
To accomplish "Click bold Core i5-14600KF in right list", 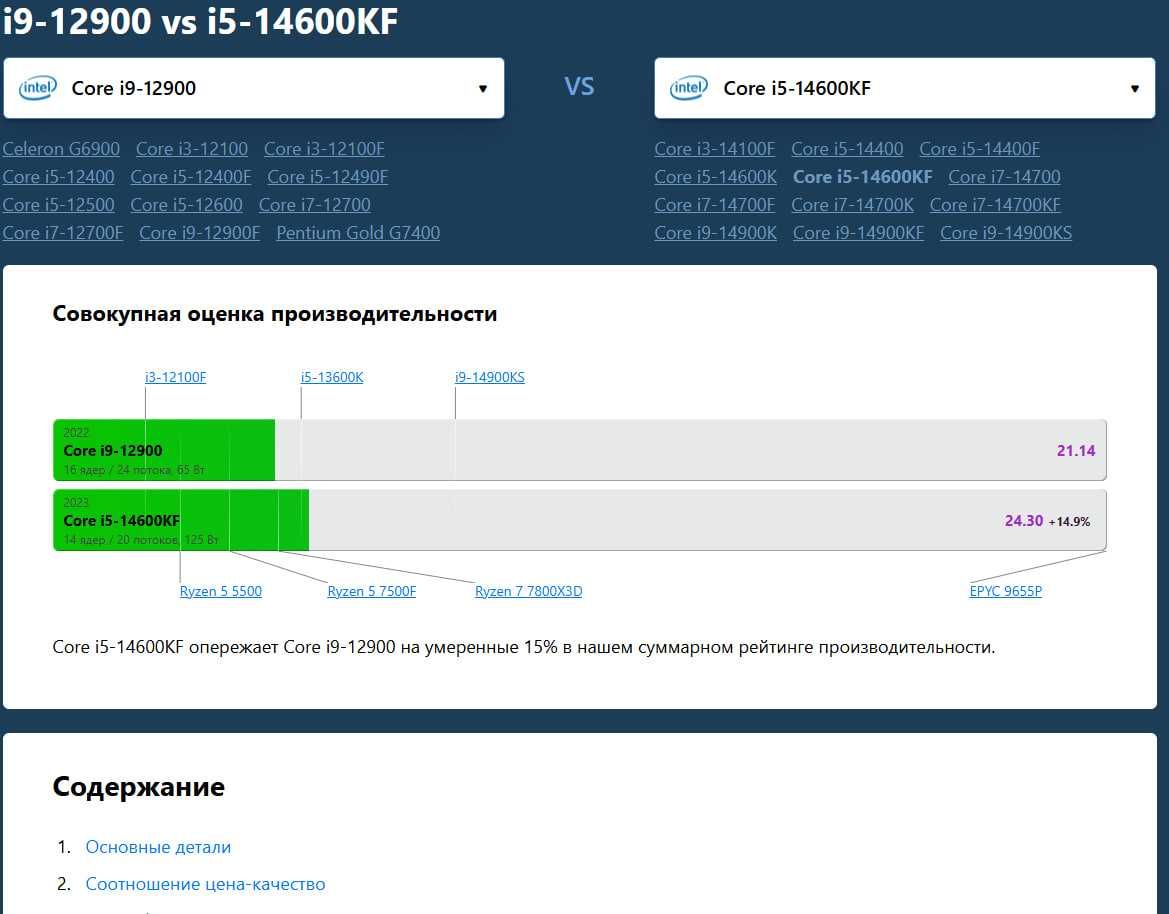I will 863,177.
